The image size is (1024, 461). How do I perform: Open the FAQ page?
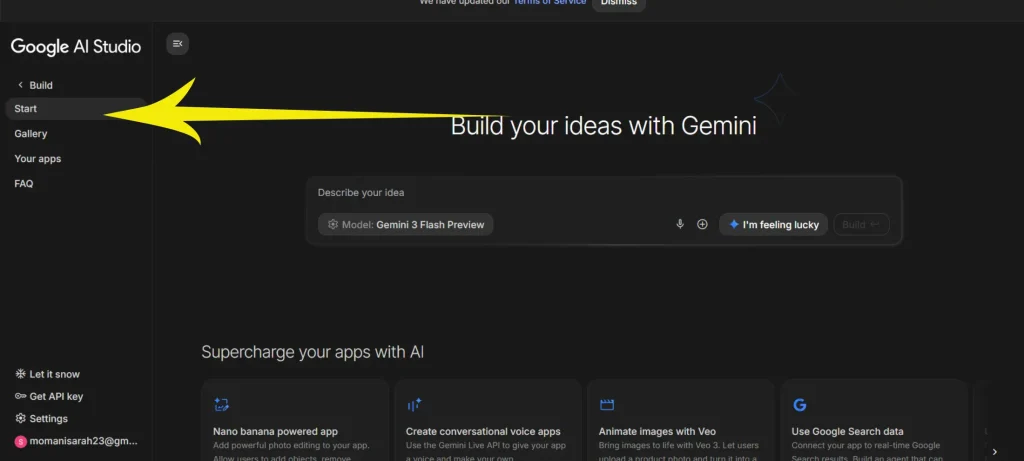(x=24, y=184)
